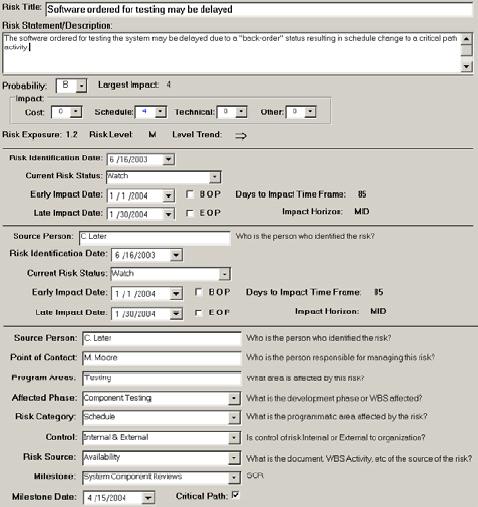Toggle the lower EOP checkbox
This screenshot has height=507, width=478.
[198, 312]
